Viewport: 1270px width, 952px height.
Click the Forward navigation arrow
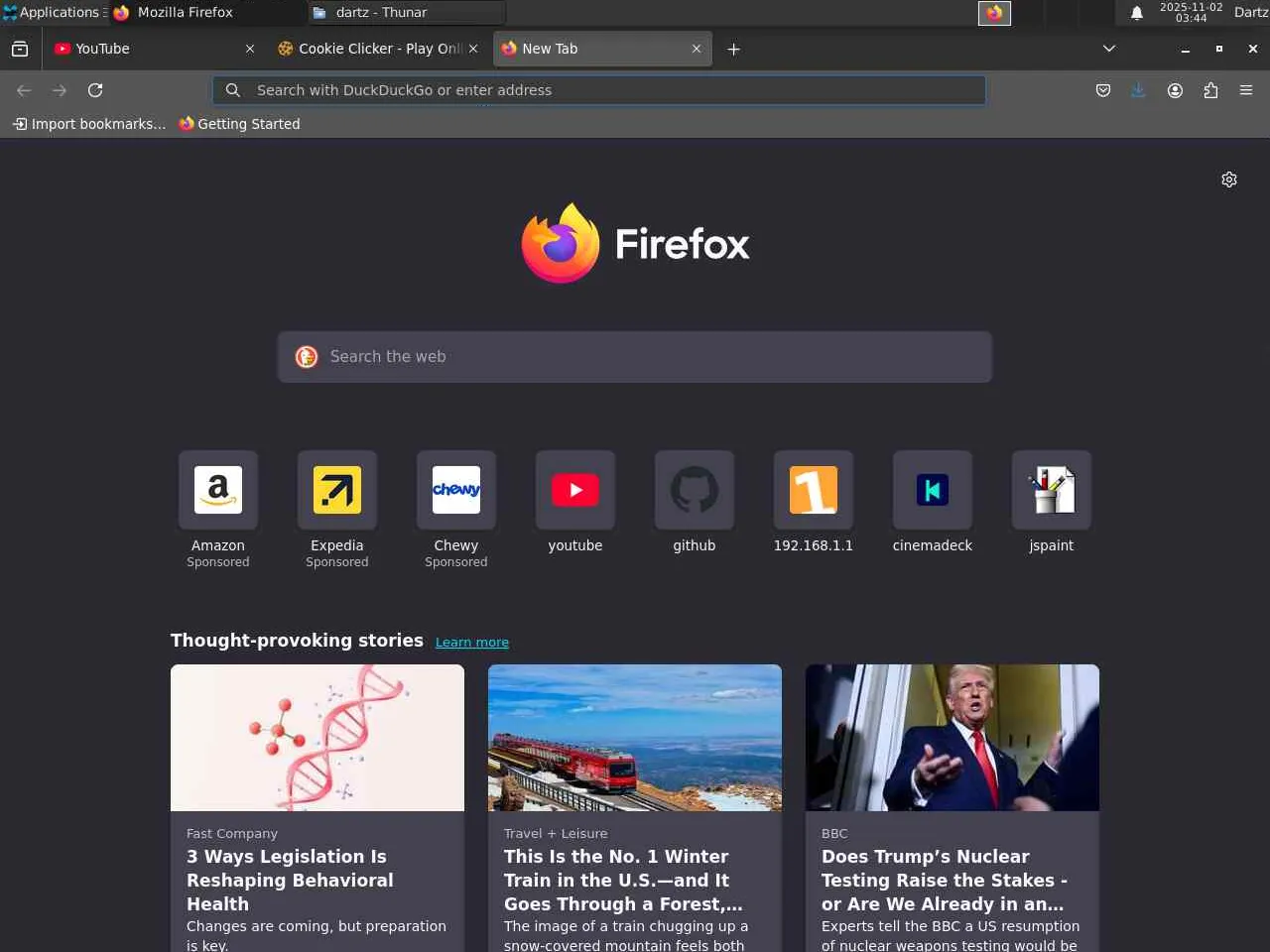click(60, 90)
